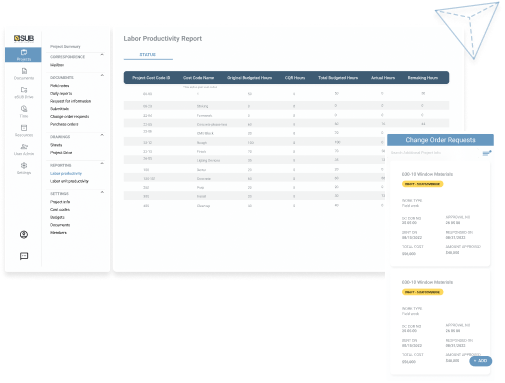Click the Labor Productivity Report heading
The height and width of the screenshot is (383, 505).
(163, 39)
